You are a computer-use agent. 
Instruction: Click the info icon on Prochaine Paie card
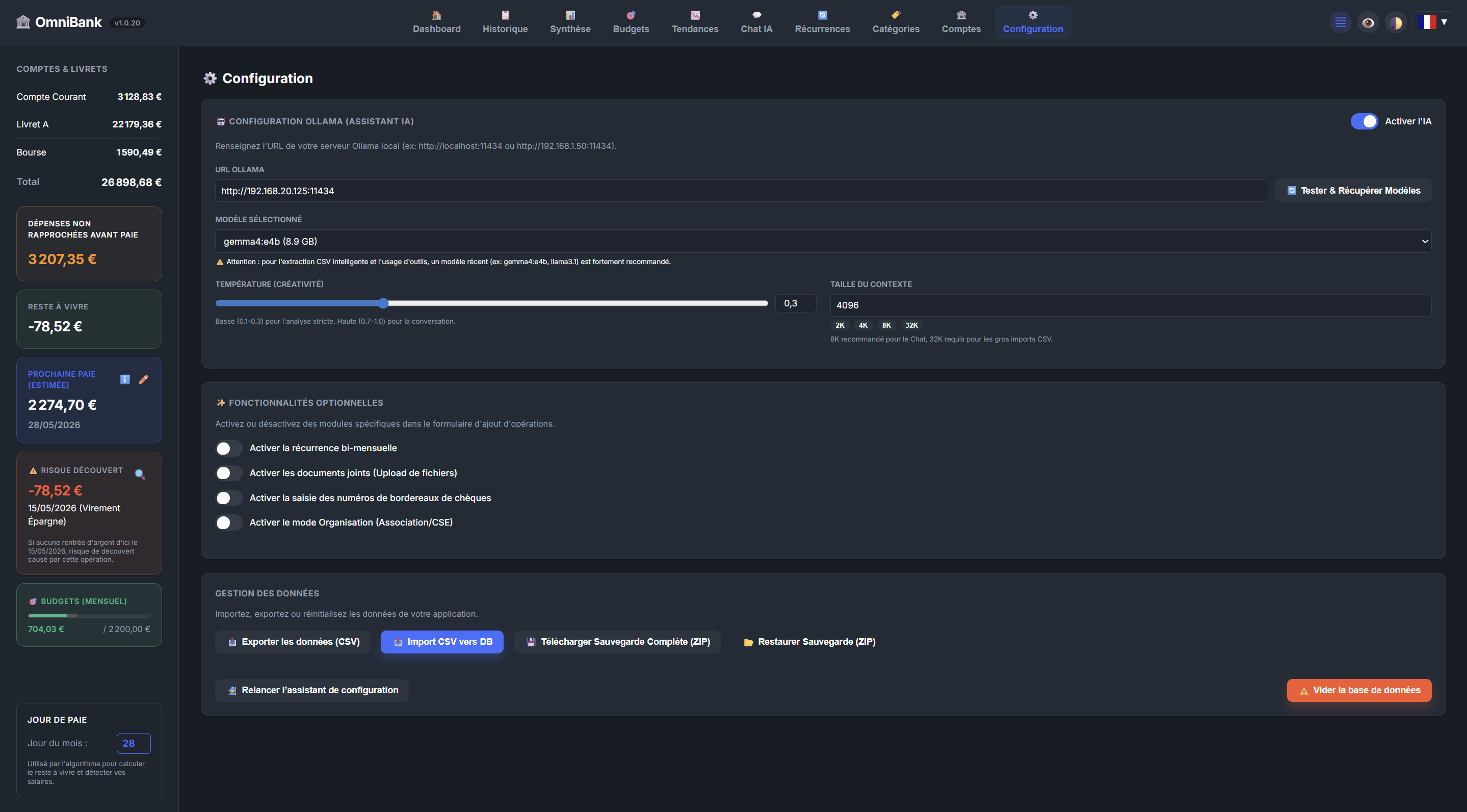(125, 380)
